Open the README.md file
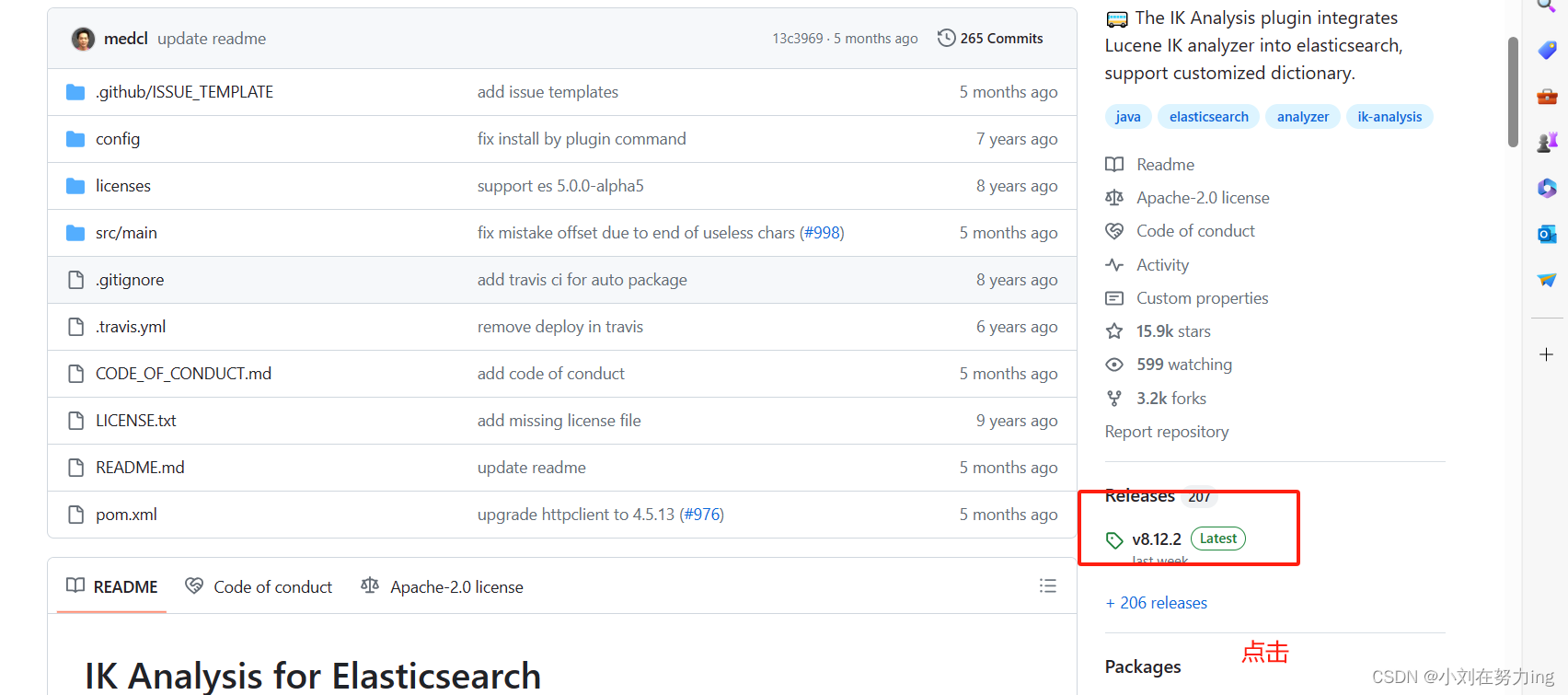Screen dimensions: 1568x695 click(x=140, y=468)
